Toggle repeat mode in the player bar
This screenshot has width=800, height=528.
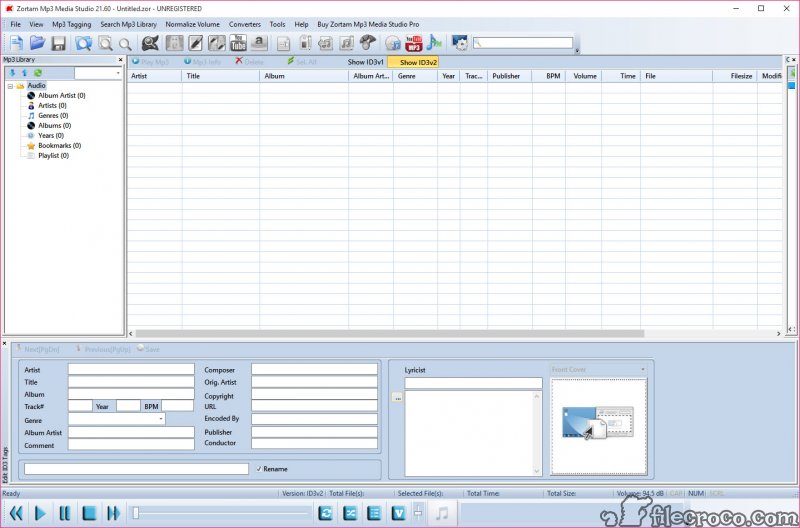[326, 513]
